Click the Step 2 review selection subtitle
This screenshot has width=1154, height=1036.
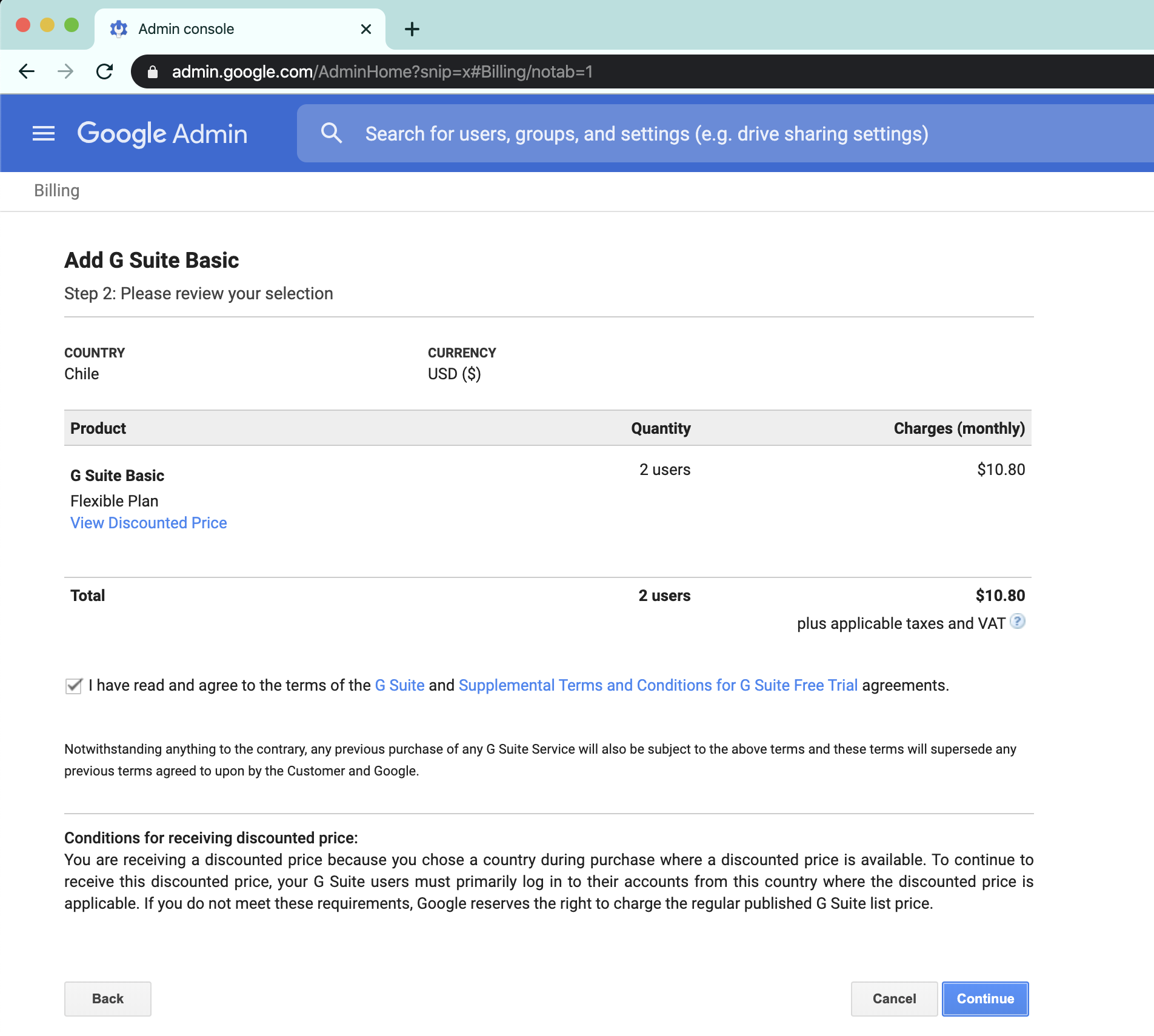click(x=199, y=294)
